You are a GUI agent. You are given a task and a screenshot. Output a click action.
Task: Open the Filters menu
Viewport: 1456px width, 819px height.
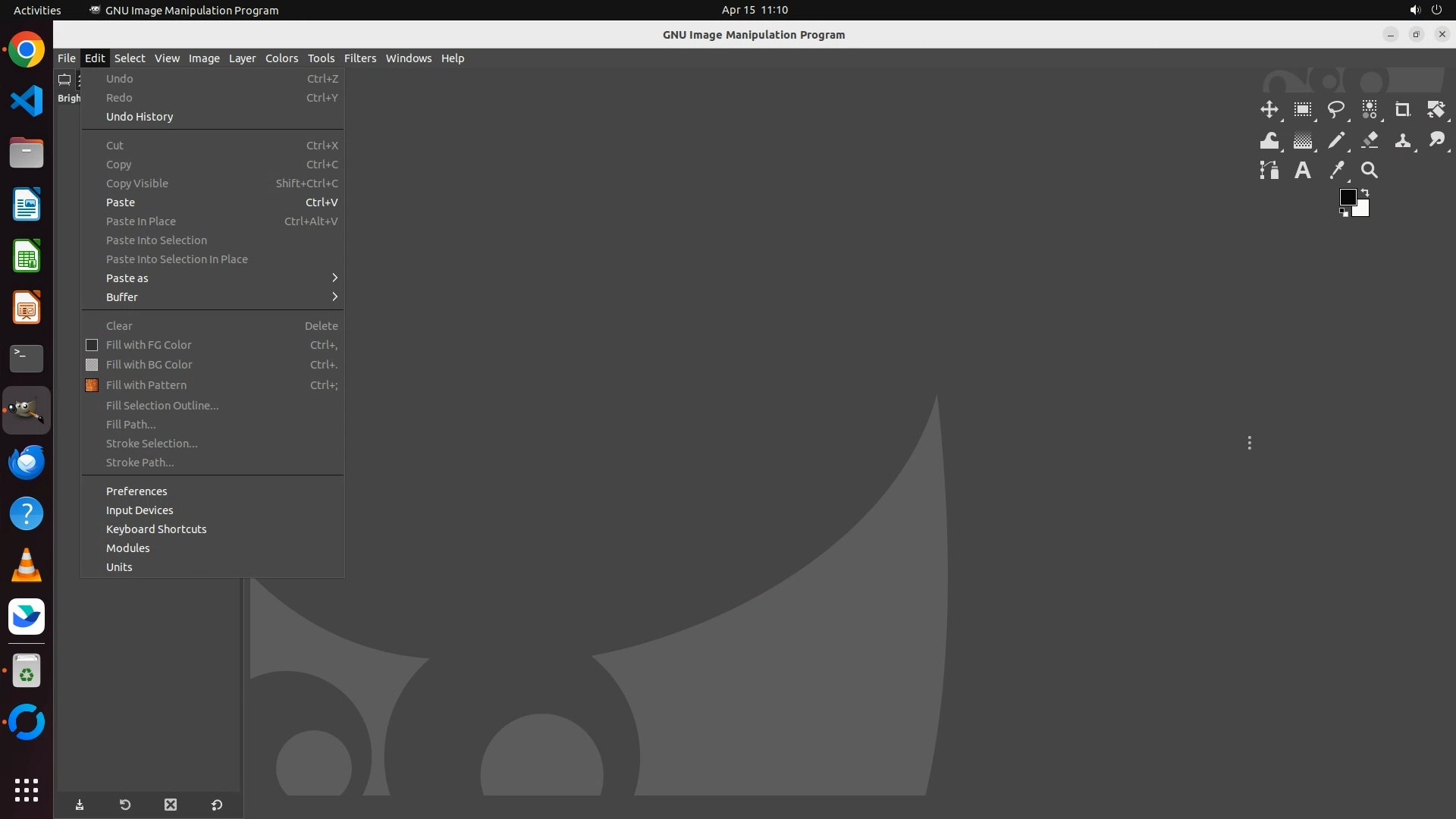(x=359, y=58)
